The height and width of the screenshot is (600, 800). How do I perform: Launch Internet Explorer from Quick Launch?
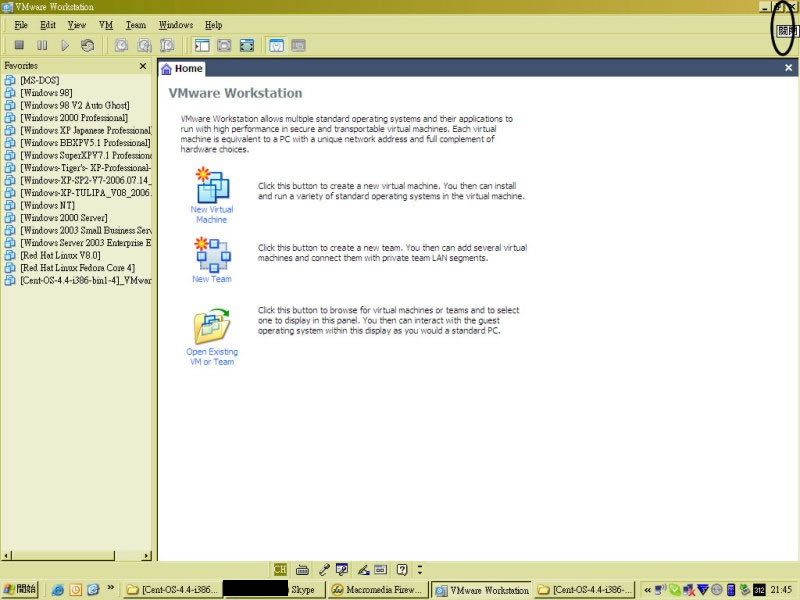58,590
